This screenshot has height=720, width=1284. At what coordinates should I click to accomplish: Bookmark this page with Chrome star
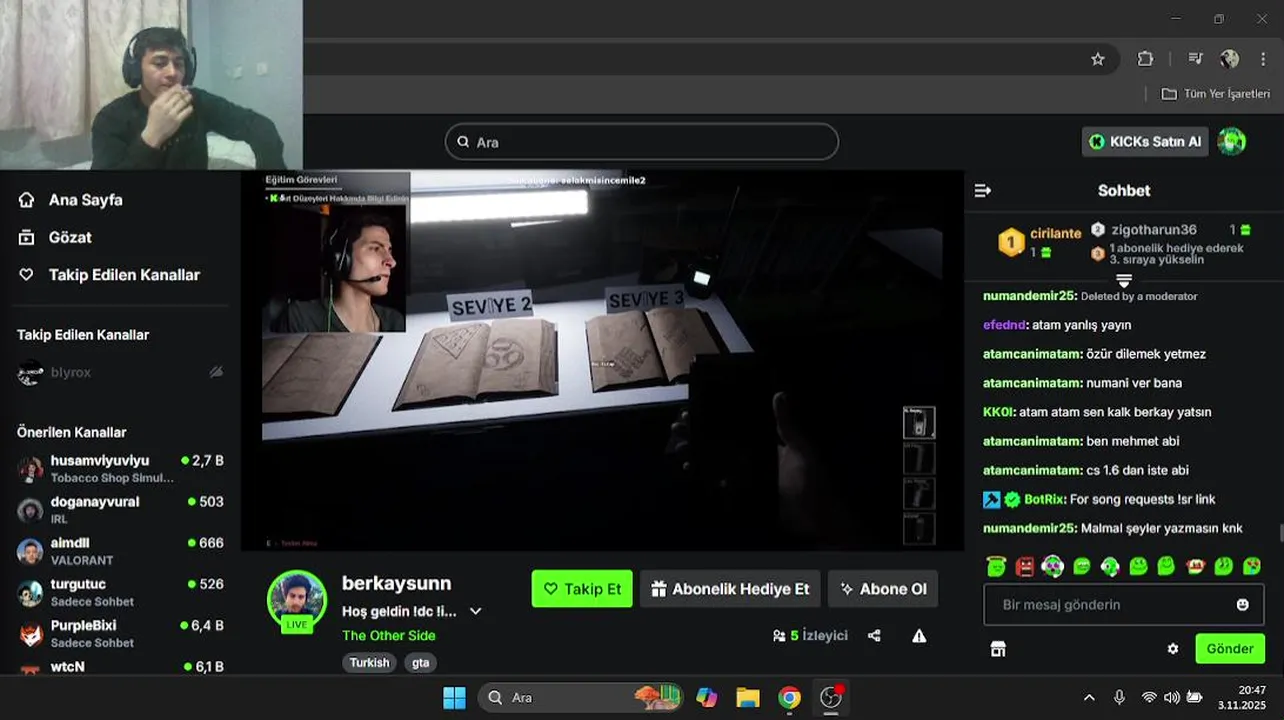1098,59
